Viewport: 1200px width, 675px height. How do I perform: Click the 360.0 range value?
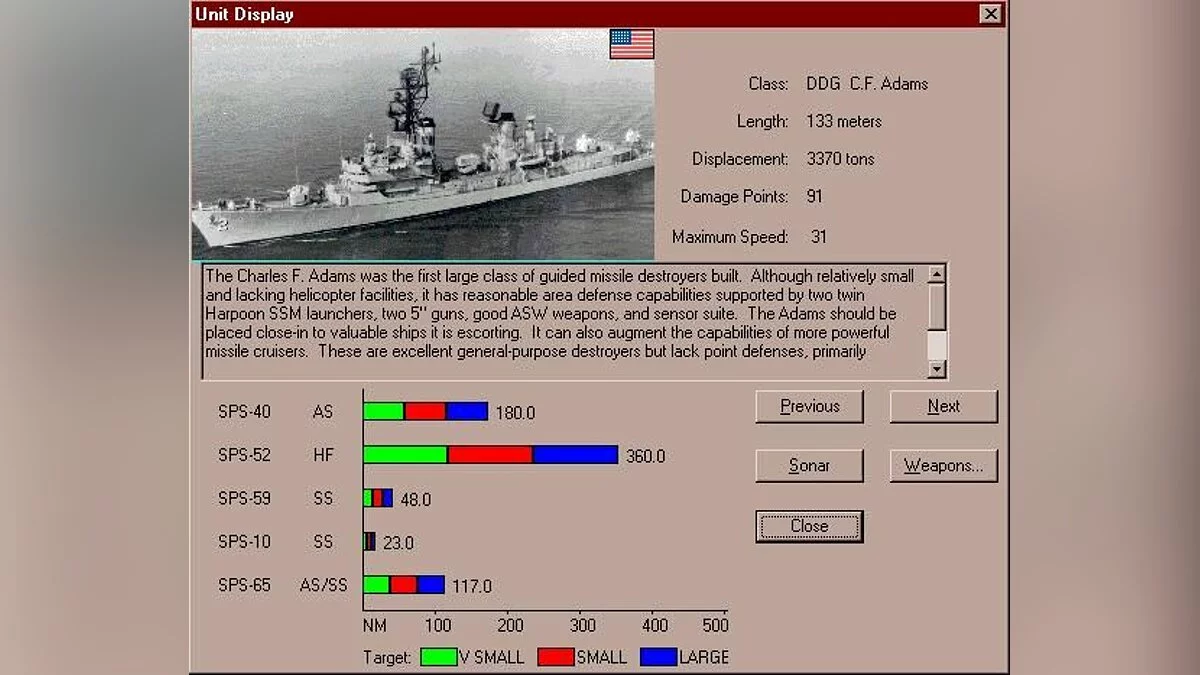pos(645,457)
